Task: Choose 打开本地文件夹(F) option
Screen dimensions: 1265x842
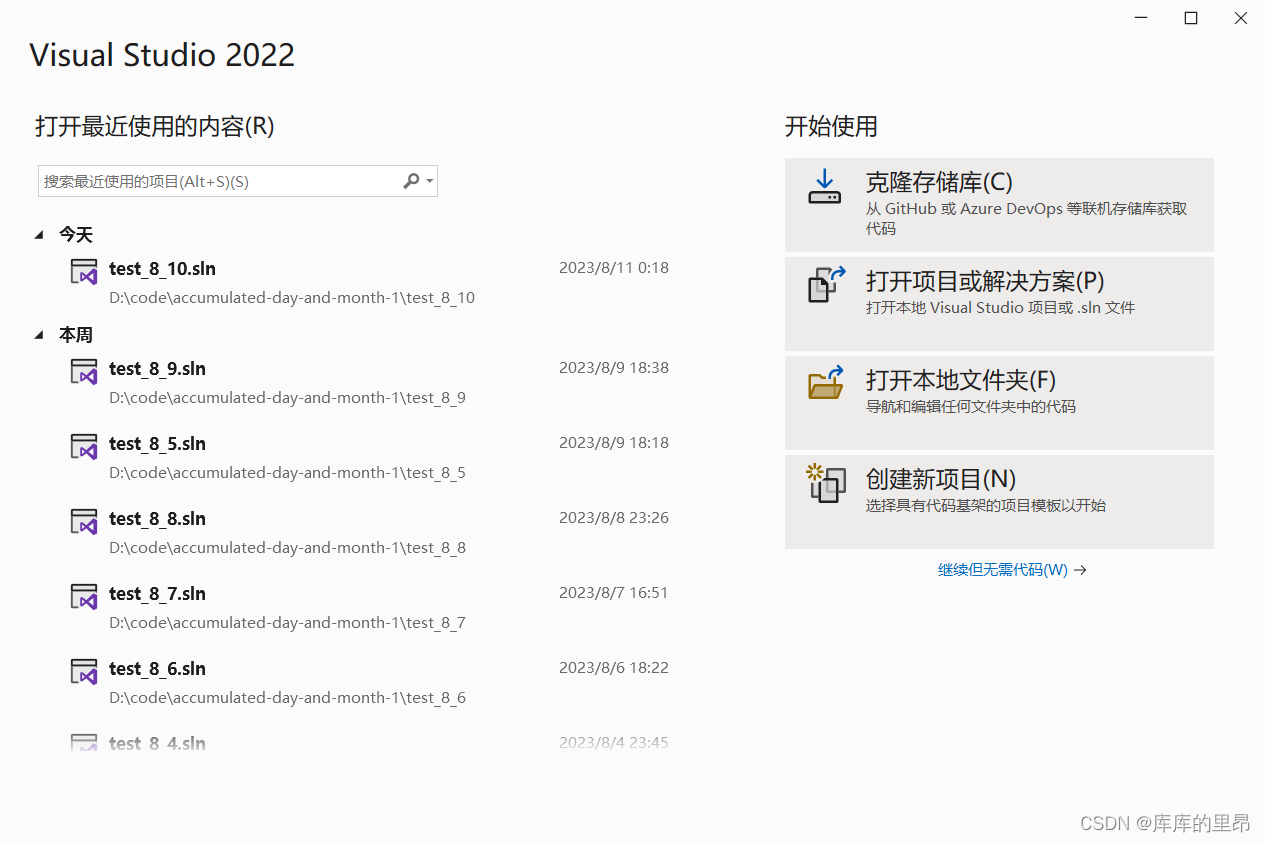Action: (999, 403)
